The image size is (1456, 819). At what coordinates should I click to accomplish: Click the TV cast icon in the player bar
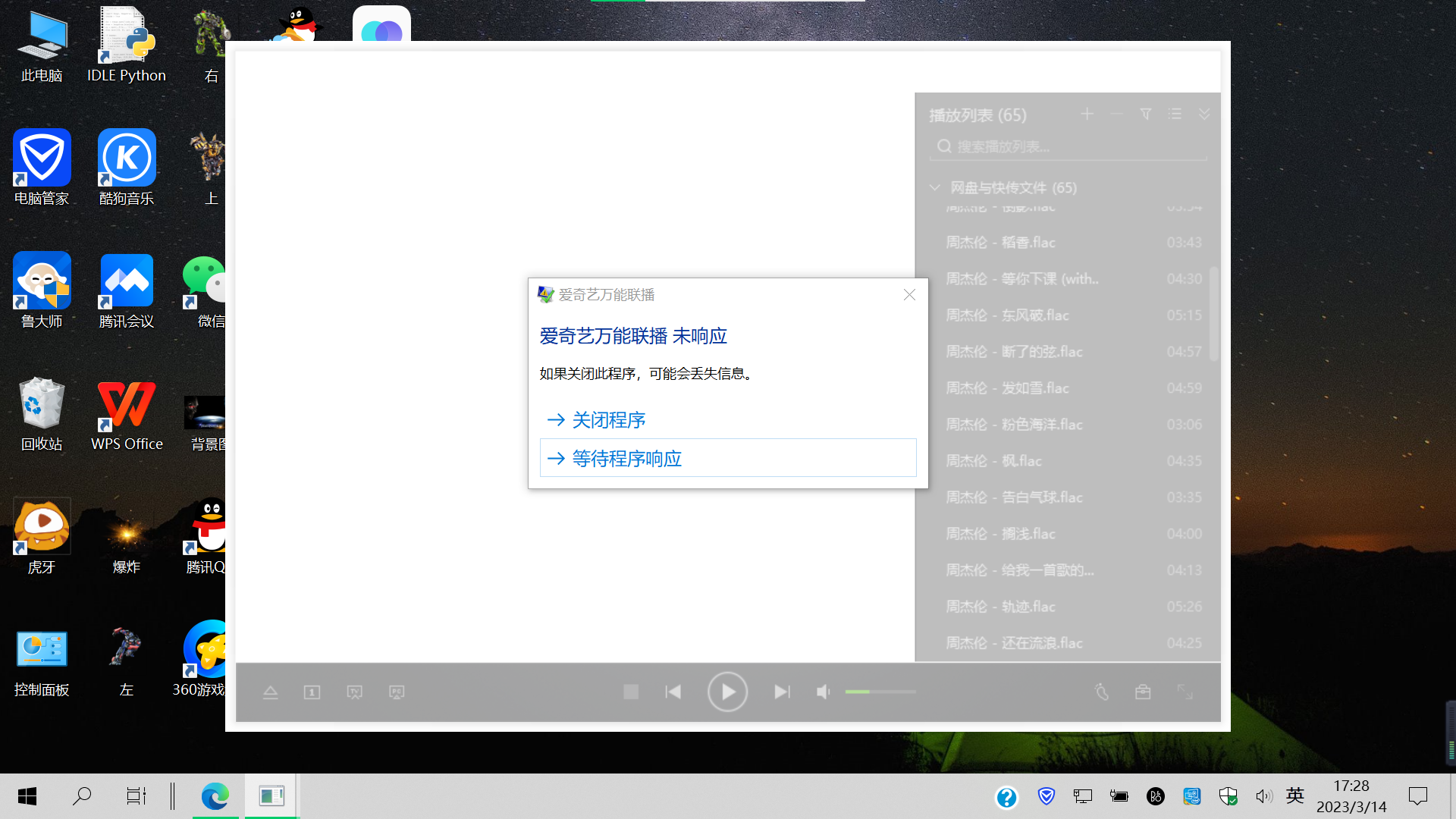click(x=355, y=692)
